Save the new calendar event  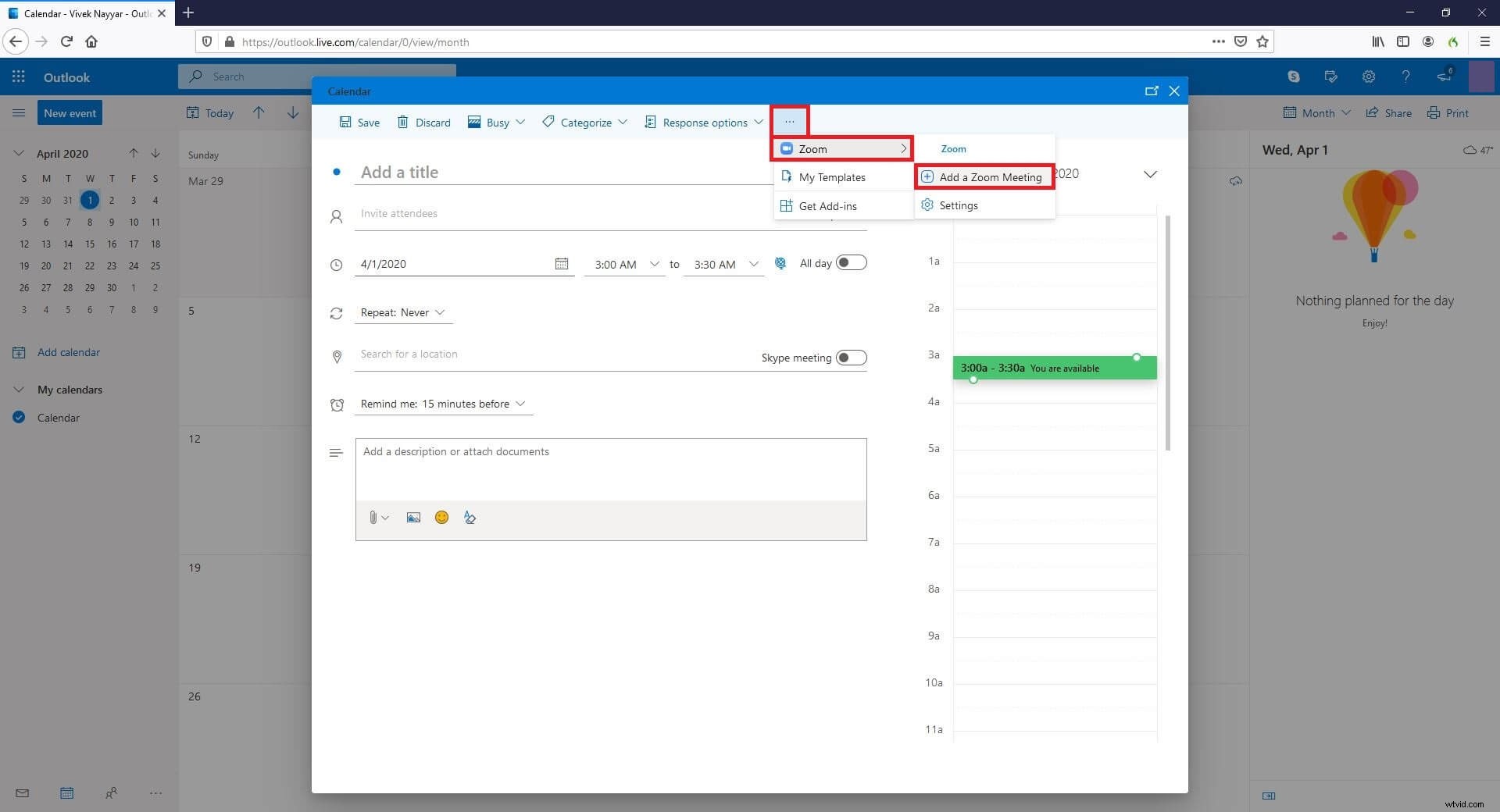(x=359, y=122)
